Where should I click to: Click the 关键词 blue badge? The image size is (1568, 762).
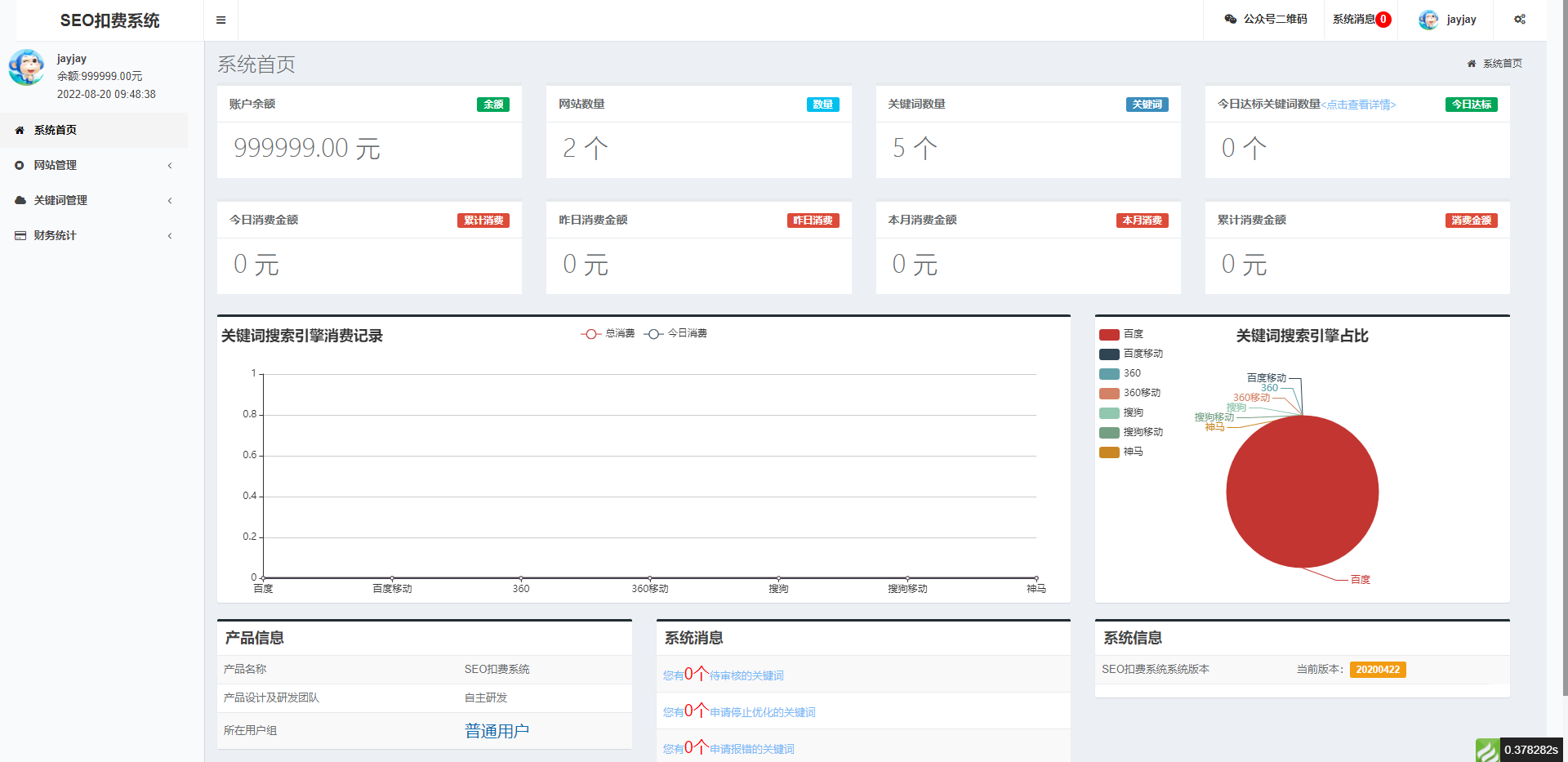(1147, 105)
